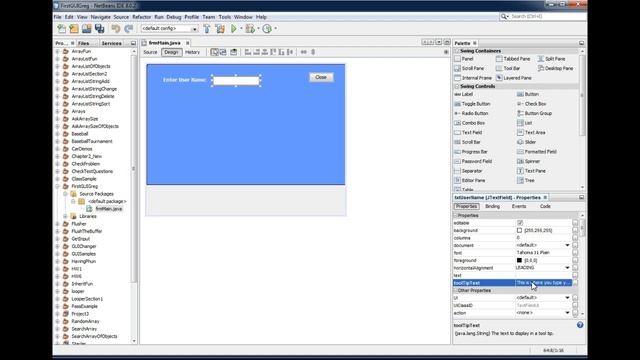The width and height of the screenshot is (640, 360).
Task: Pick the Tabbed Pane palette item
Action: [513, 59]
